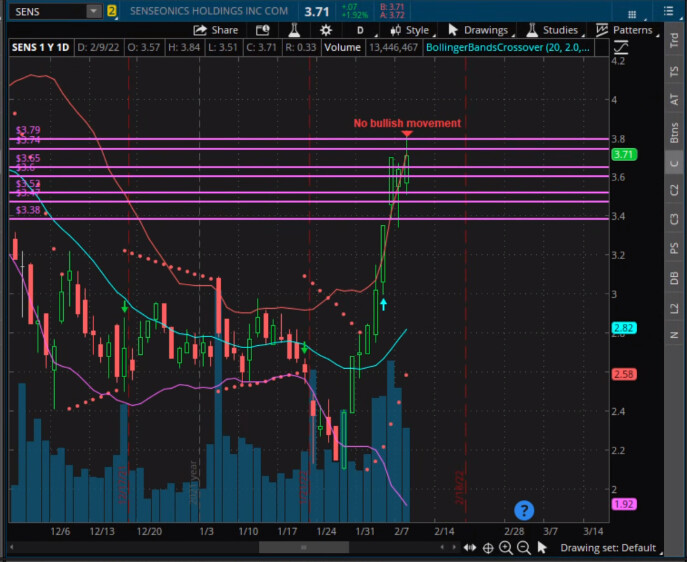687x562 pixels.
Task: Click the No bullish movement annotation
Action: [407, 123]
